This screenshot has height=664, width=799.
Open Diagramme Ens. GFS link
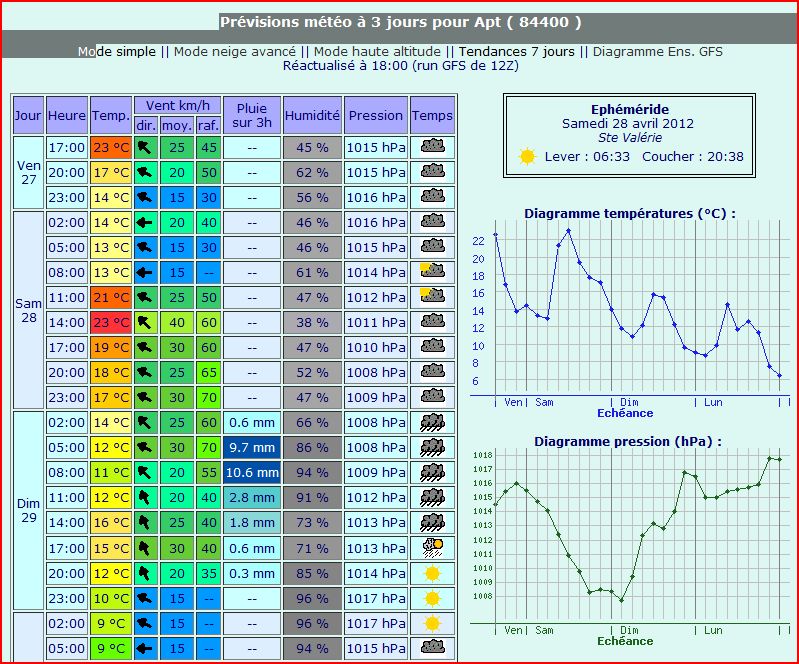click(657, 51)
